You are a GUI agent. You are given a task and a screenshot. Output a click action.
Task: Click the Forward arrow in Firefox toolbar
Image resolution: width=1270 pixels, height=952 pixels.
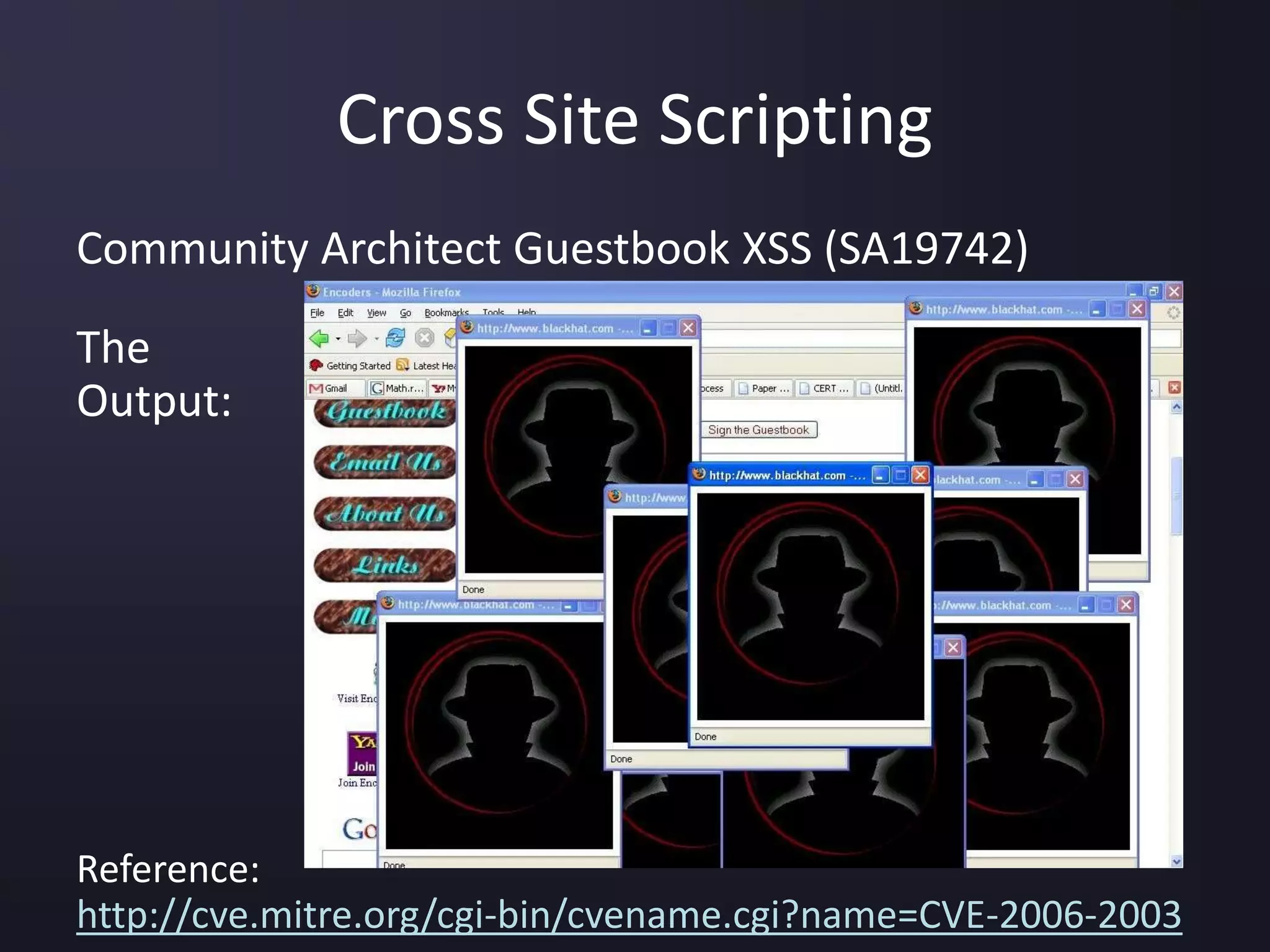point(357,338)
